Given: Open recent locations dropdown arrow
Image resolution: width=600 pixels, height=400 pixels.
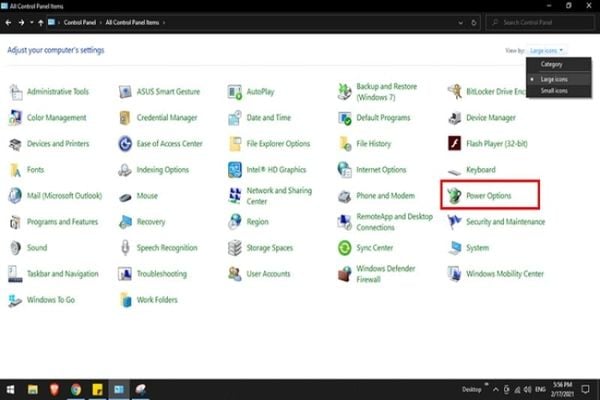Looking at the screenshot, I should coord(31,23).
